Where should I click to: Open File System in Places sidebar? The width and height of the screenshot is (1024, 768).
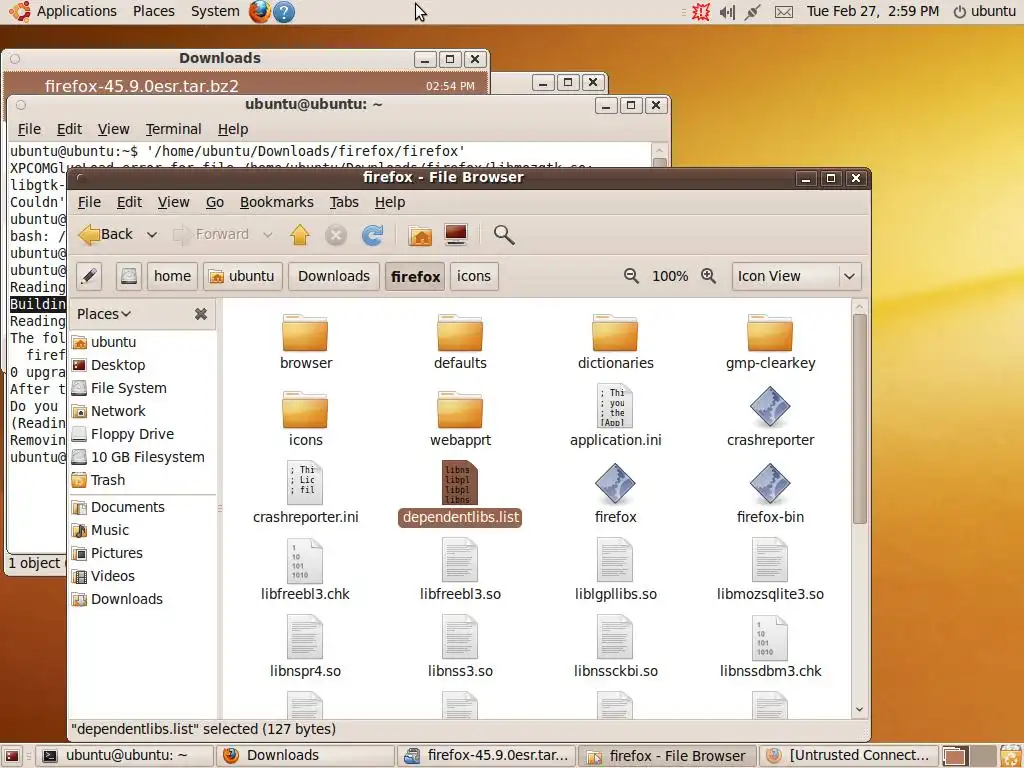(129, 388)
